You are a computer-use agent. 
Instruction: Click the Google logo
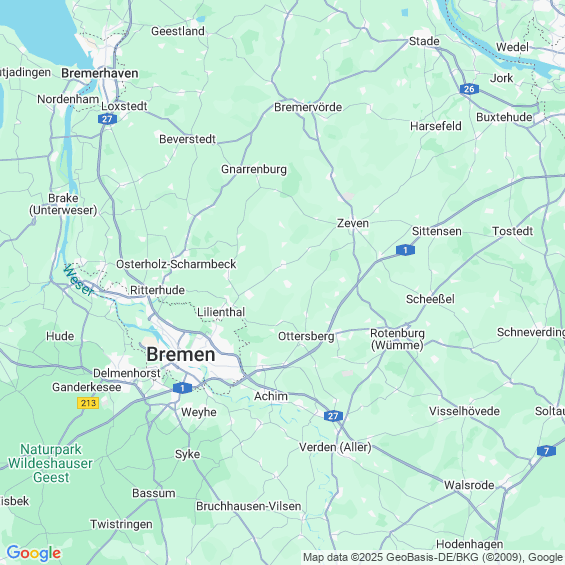click(x=34, y=553)
